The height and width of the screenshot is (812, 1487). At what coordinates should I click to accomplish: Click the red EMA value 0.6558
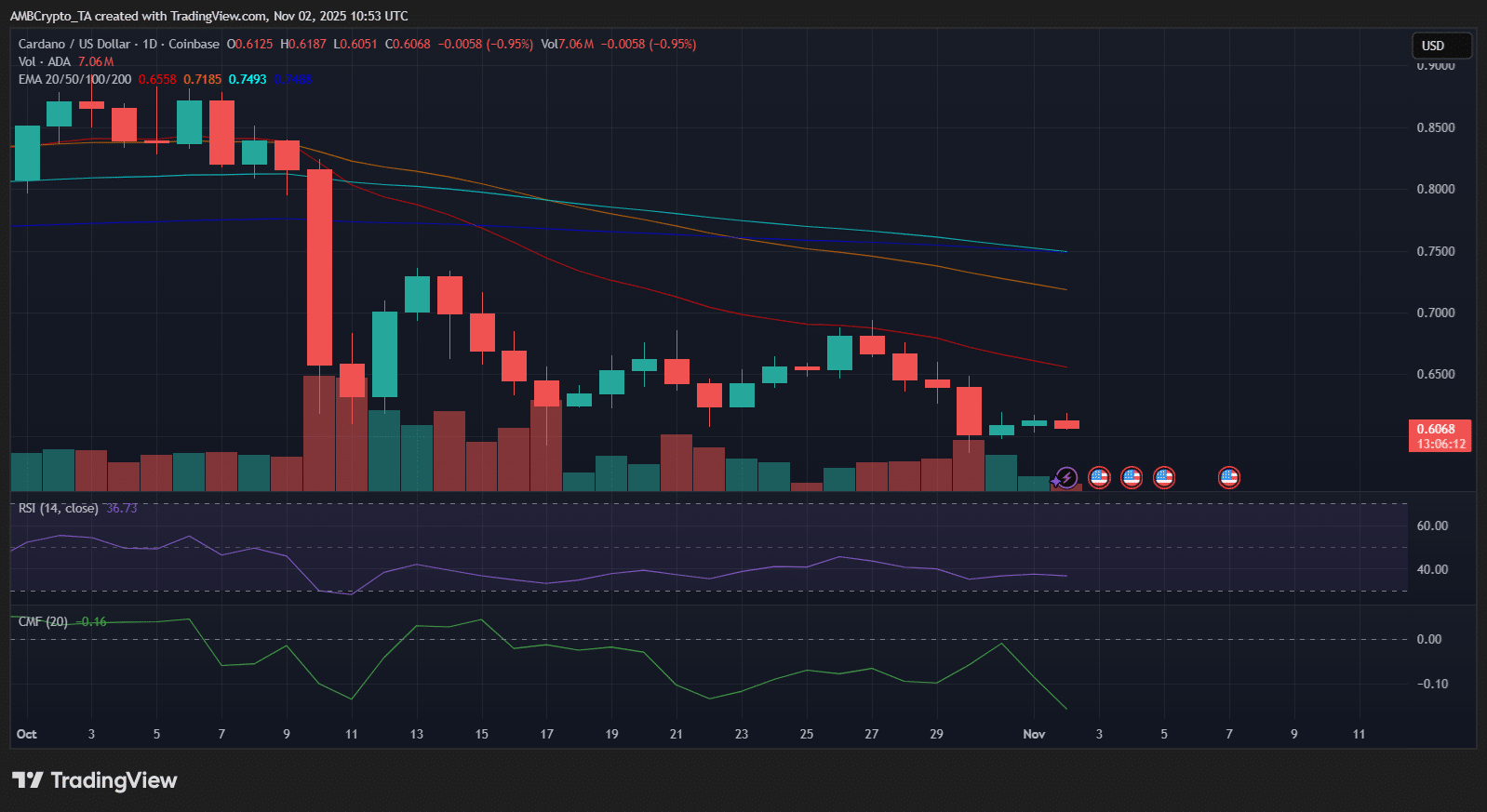tap(157, 79)
